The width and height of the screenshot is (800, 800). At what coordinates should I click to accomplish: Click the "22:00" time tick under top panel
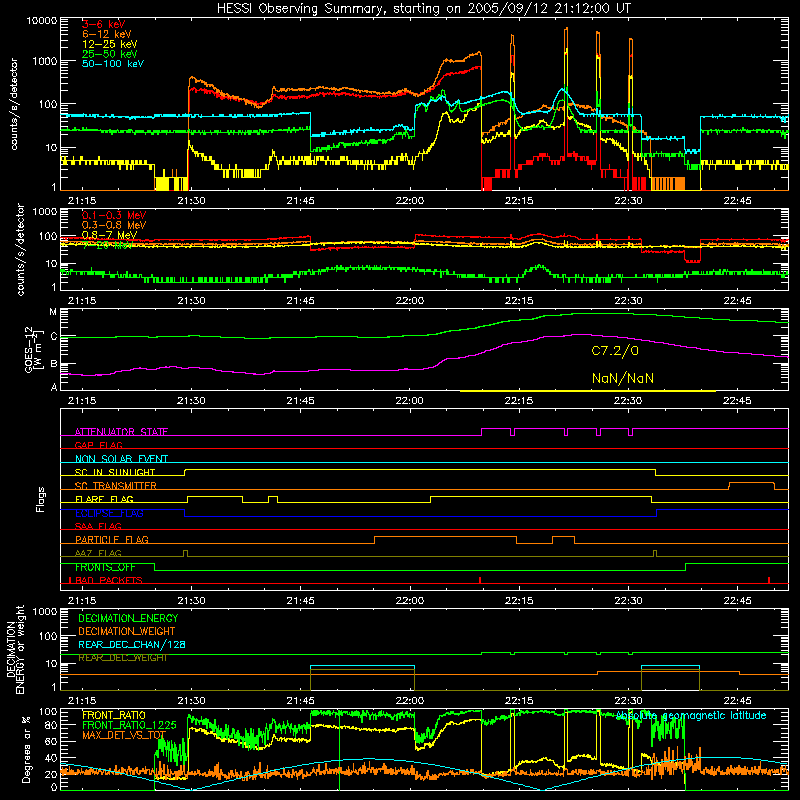coord(410,201)
